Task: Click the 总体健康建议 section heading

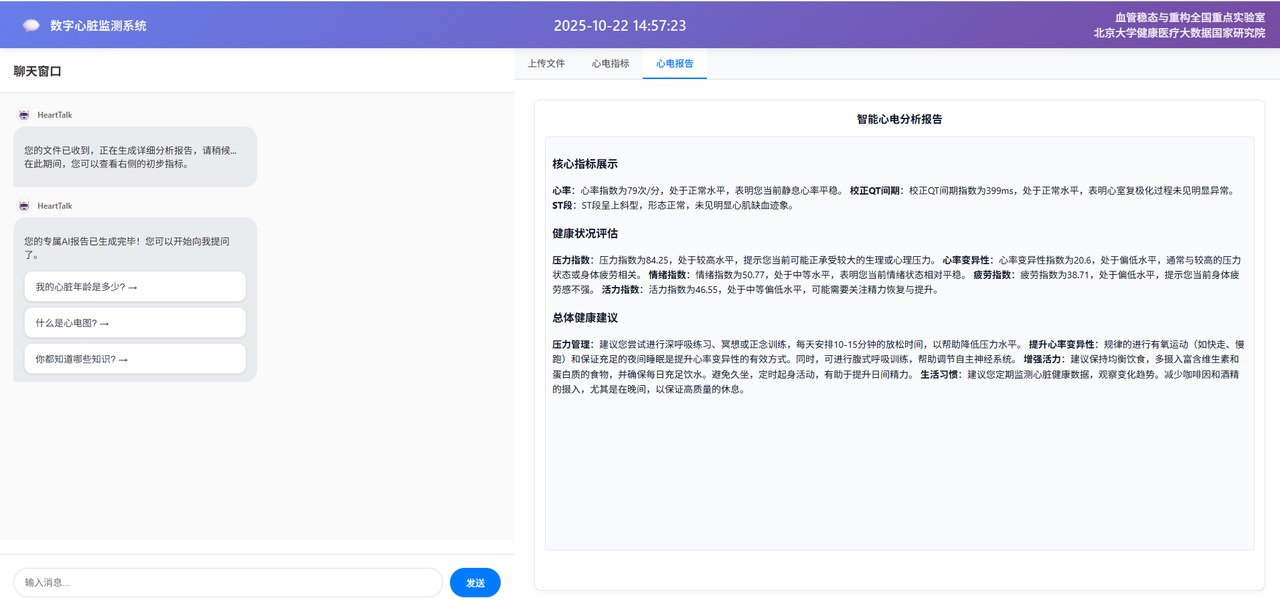Action: [585, 318]
